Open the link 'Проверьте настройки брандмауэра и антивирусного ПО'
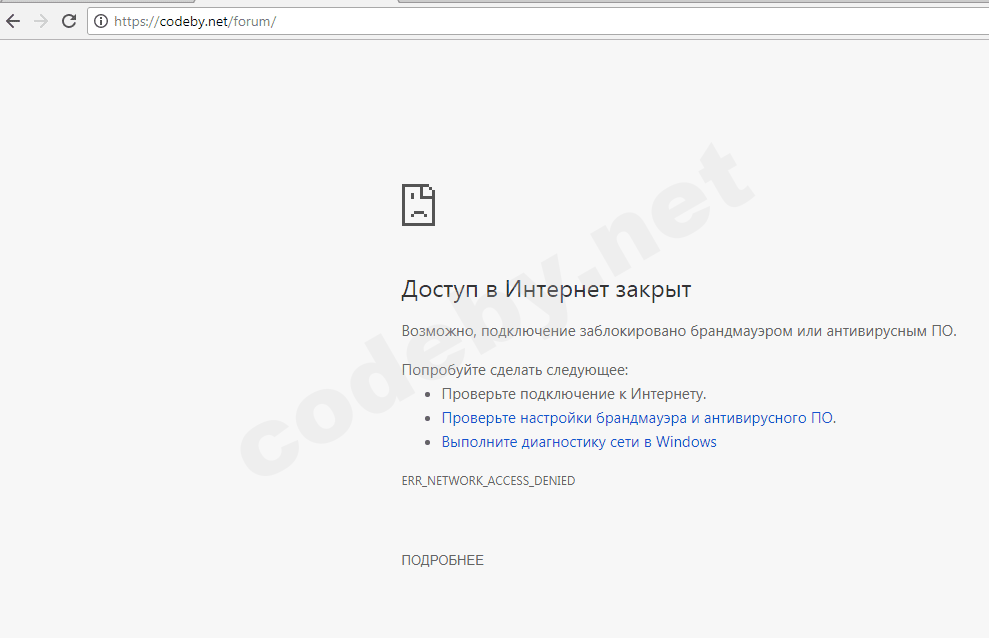Screen dimensions: 989x638 pos(638,418)
